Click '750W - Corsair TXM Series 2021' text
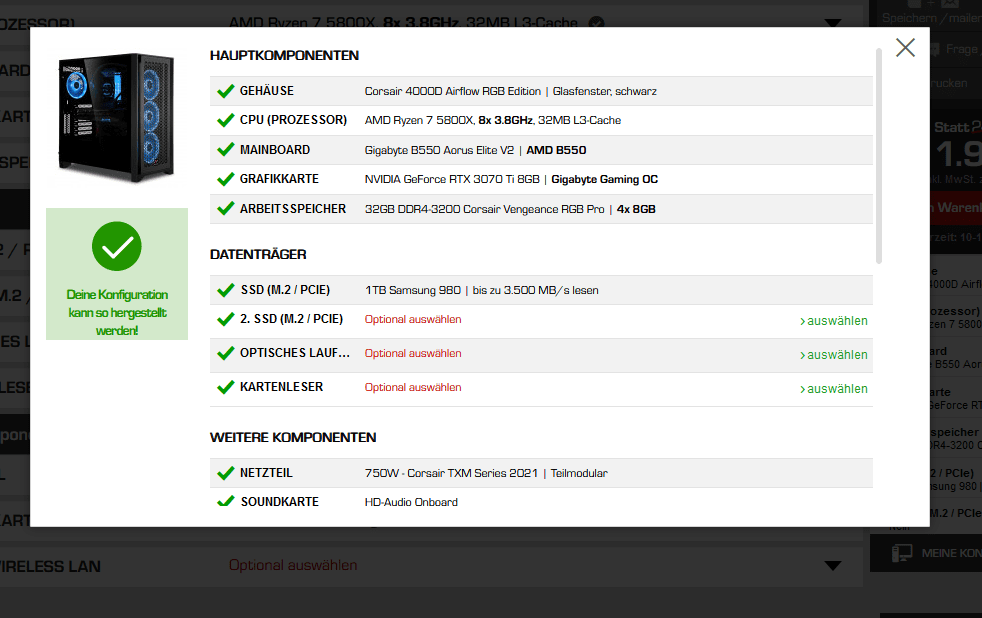The image size is (982, 618). click(x=451, y=473)
